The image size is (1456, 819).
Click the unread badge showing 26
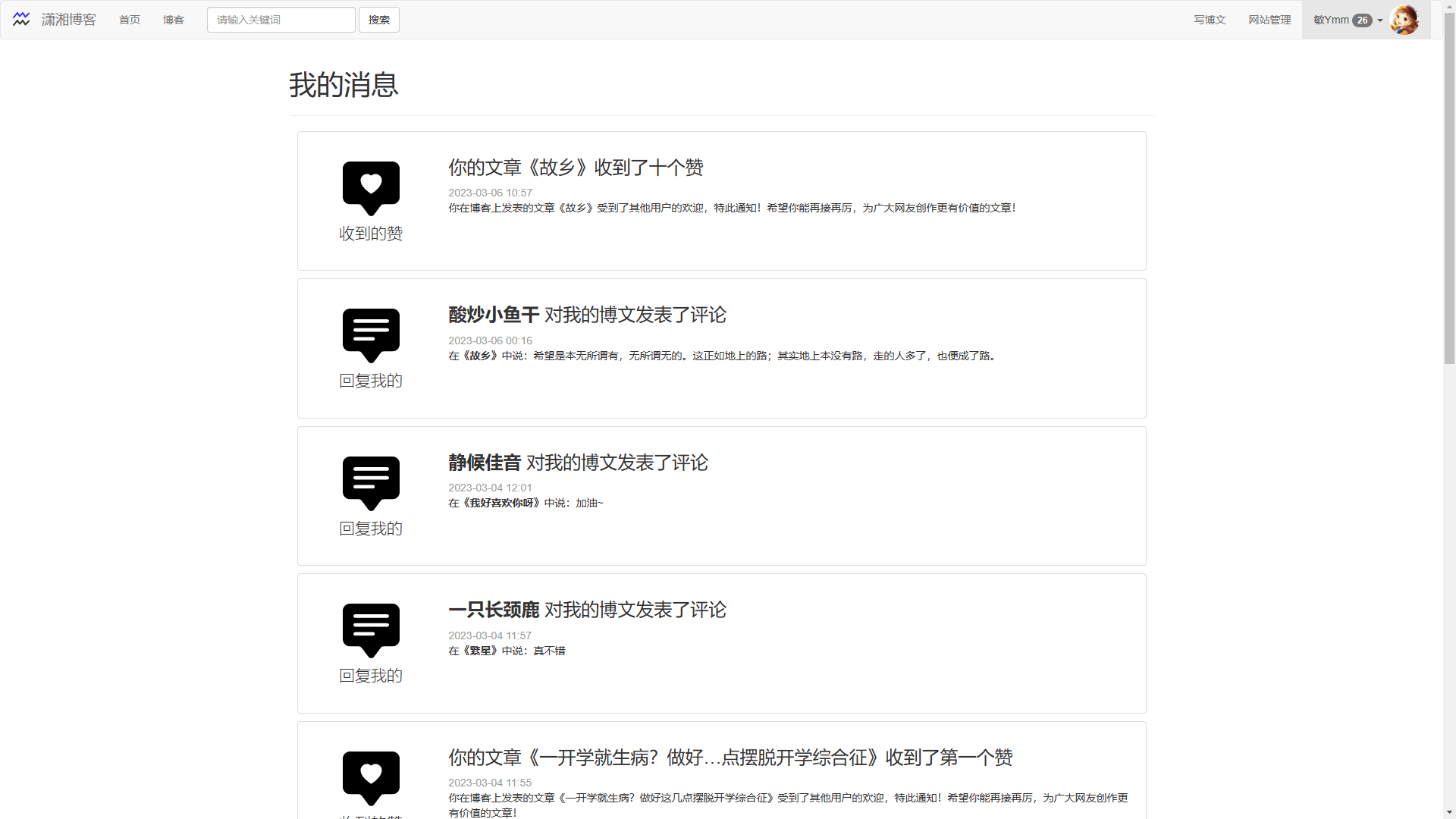click(x=1362, y=20)
